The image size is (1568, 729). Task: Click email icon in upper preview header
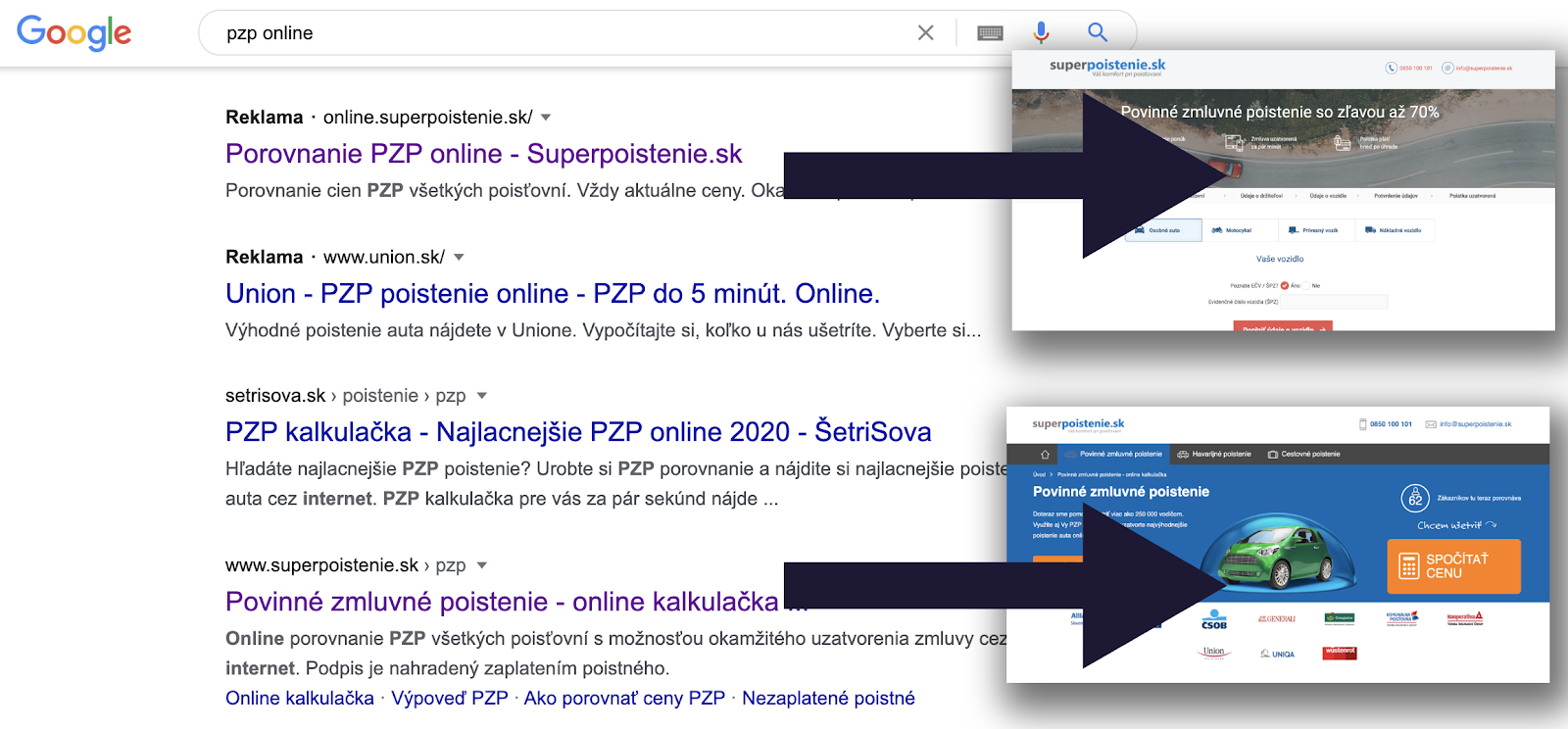(x=1447, y=68)
